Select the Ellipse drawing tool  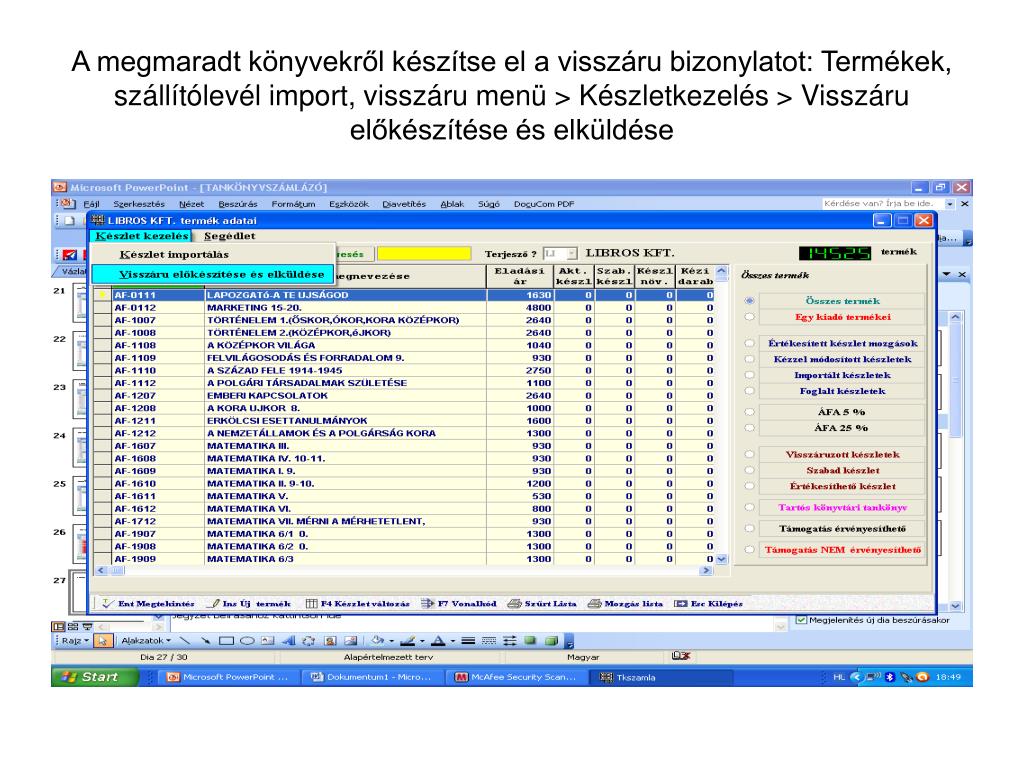pos(247,641)
